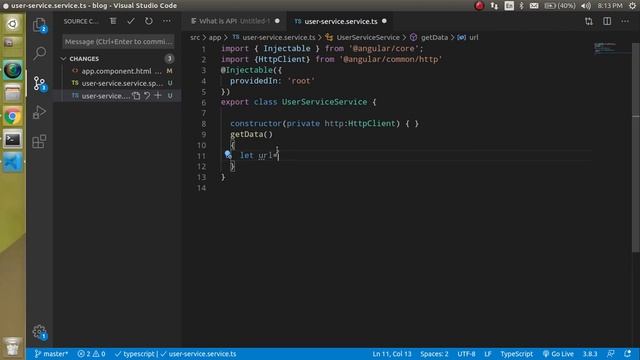Viewport: 640px width, 360px height.
Task: Close the user-service.service.ts tab via dot
Action: [384, 21]
